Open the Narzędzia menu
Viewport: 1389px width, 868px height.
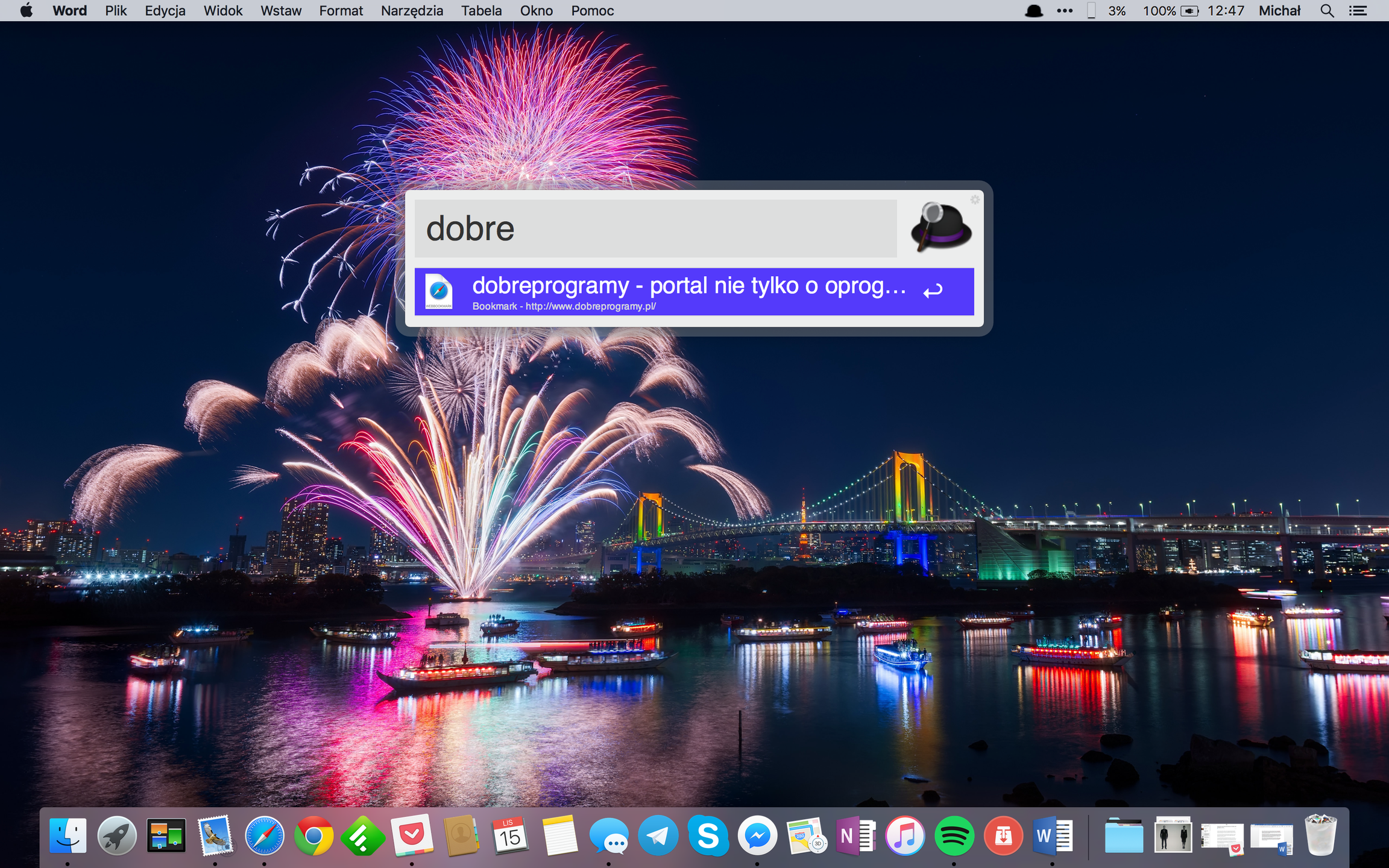point(412,11)
